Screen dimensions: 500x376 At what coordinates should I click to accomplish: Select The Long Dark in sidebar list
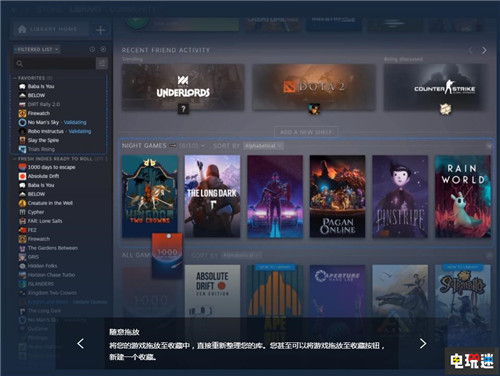click(44, 311)
